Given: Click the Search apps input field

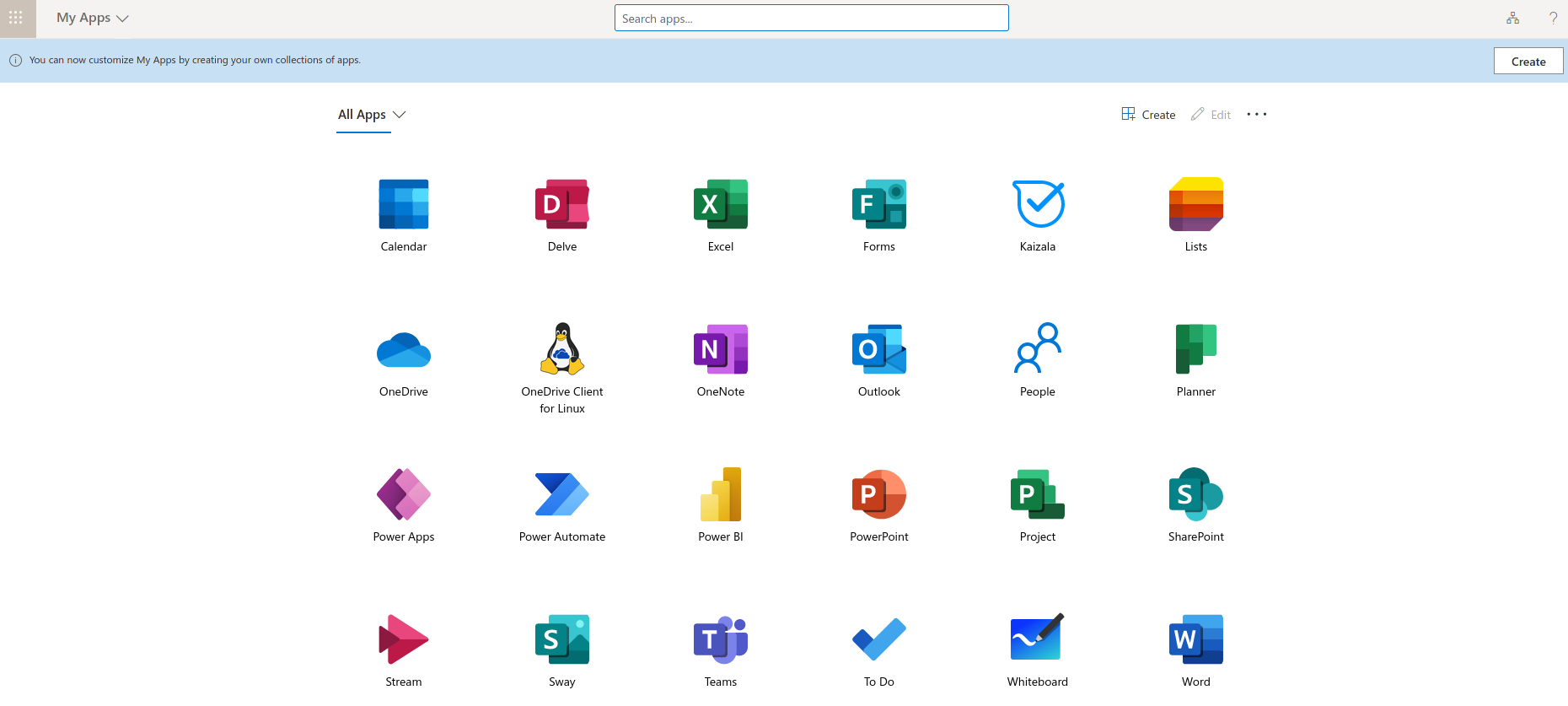Looking at the screenshot, I should tap(811, 18).
